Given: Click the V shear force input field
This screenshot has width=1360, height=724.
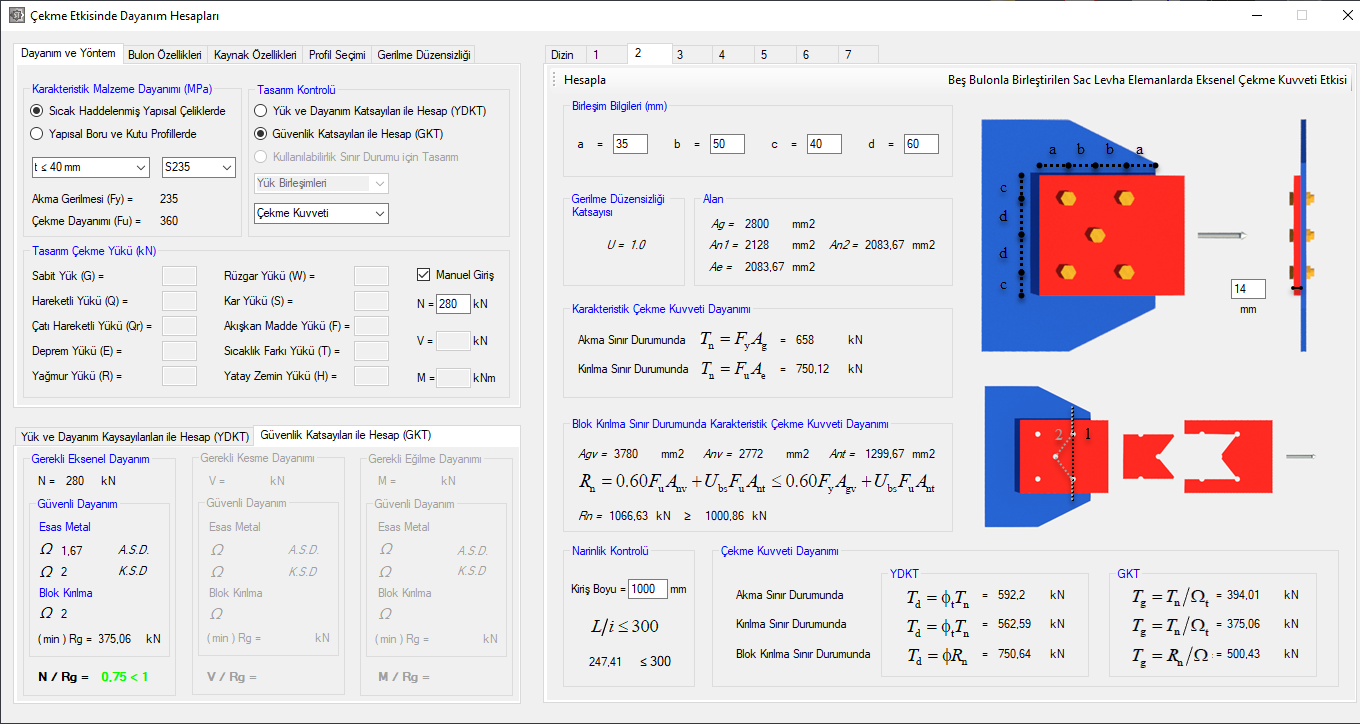Looking at the screenshot, I should [x=453, y=341].
